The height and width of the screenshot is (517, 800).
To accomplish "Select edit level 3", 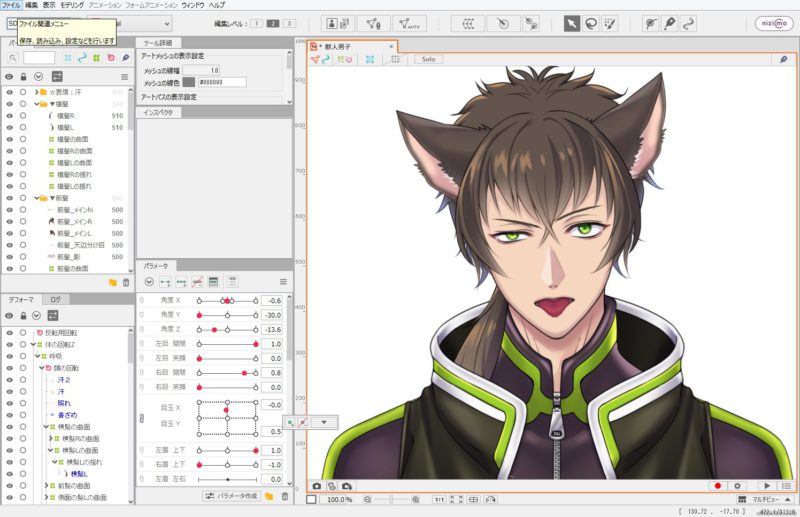I will tap(289, 23).
